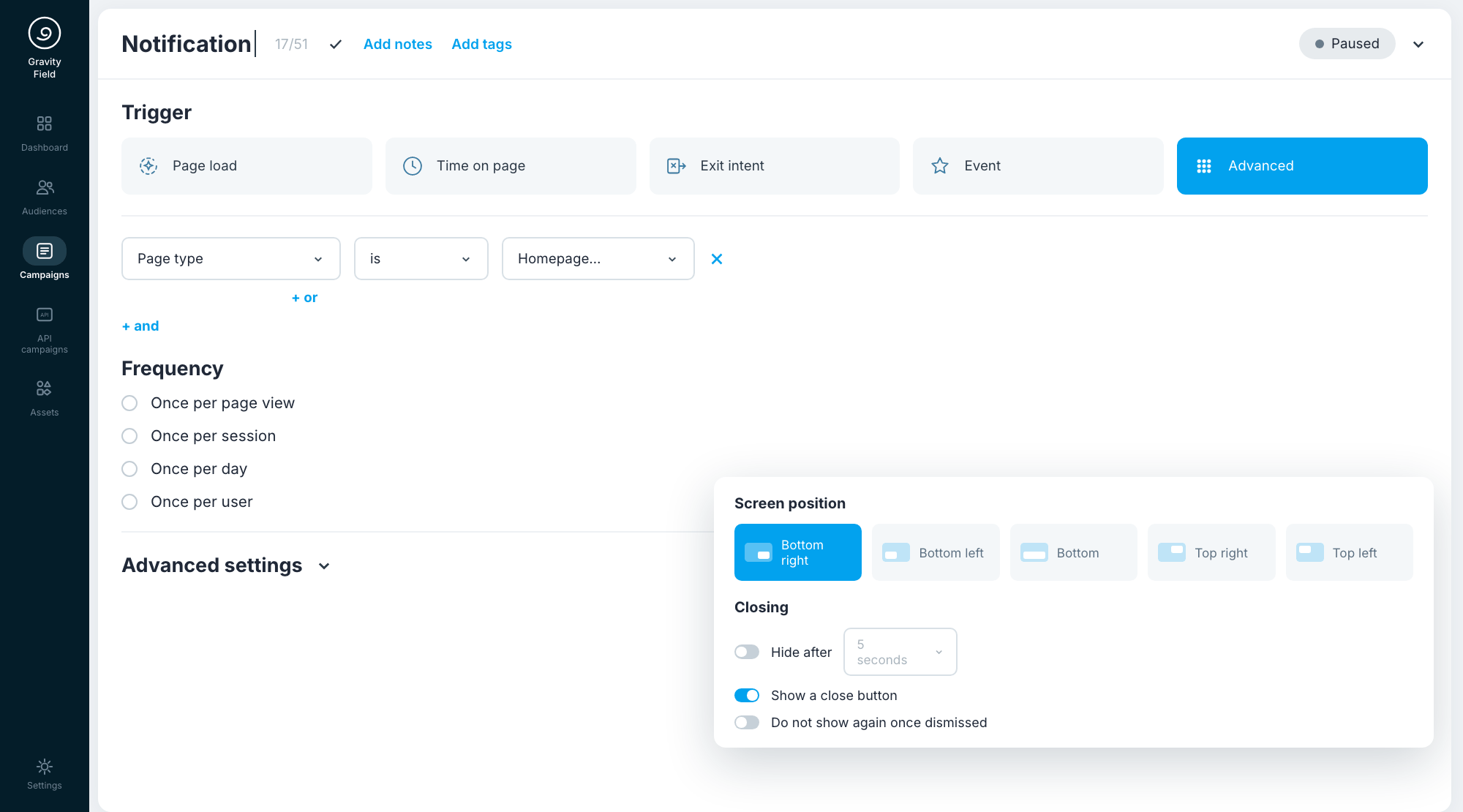Screen dimensions: 1463x812
Task: Turn off Show a close button toggle
Action: (747, 695)
